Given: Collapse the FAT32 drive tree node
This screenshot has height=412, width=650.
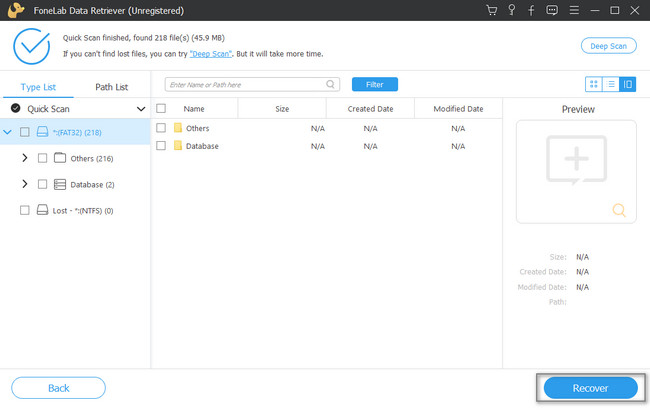Looking at the screenshot, I should click(7, 132).
